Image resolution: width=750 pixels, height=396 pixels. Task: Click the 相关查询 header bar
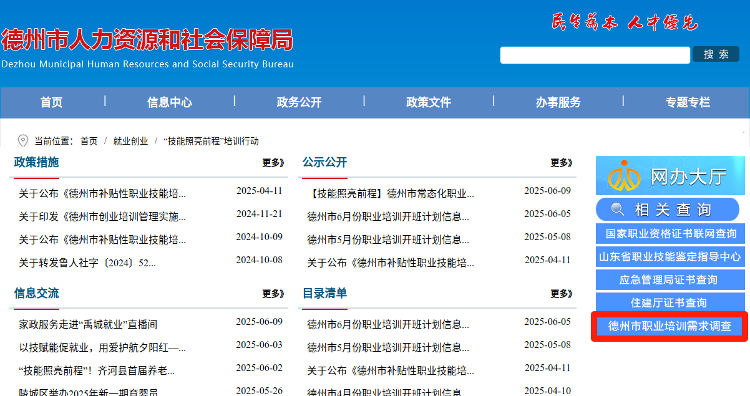coord(668,209)
